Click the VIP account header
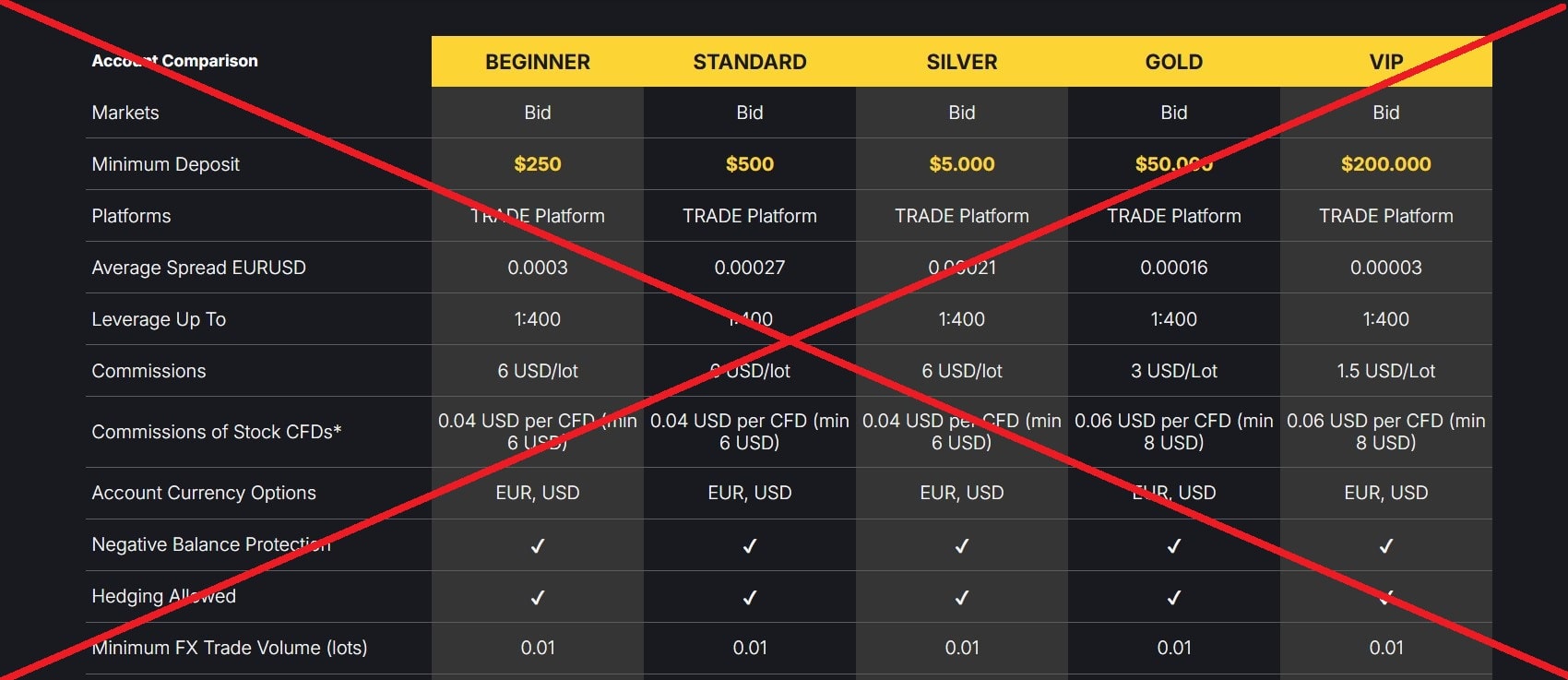The image size is (1568, 680). (x=1386, y=62)
